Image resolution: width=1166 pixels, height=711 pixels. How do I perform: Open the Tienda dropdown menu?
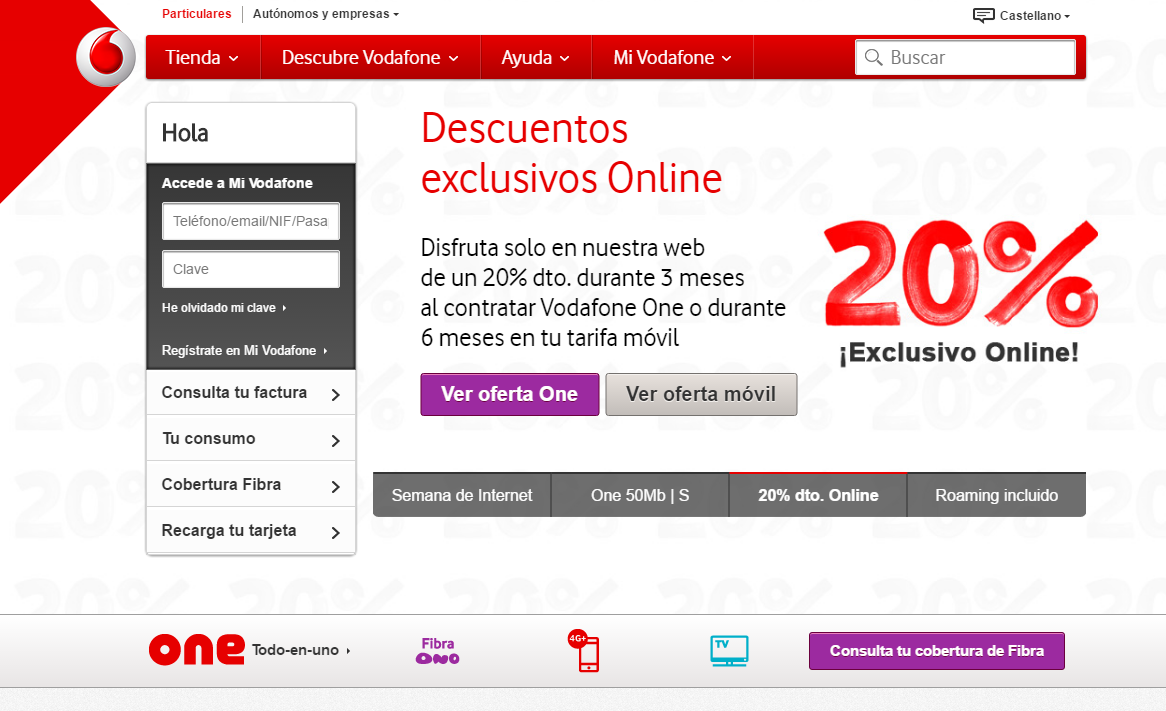click(202, 57)
